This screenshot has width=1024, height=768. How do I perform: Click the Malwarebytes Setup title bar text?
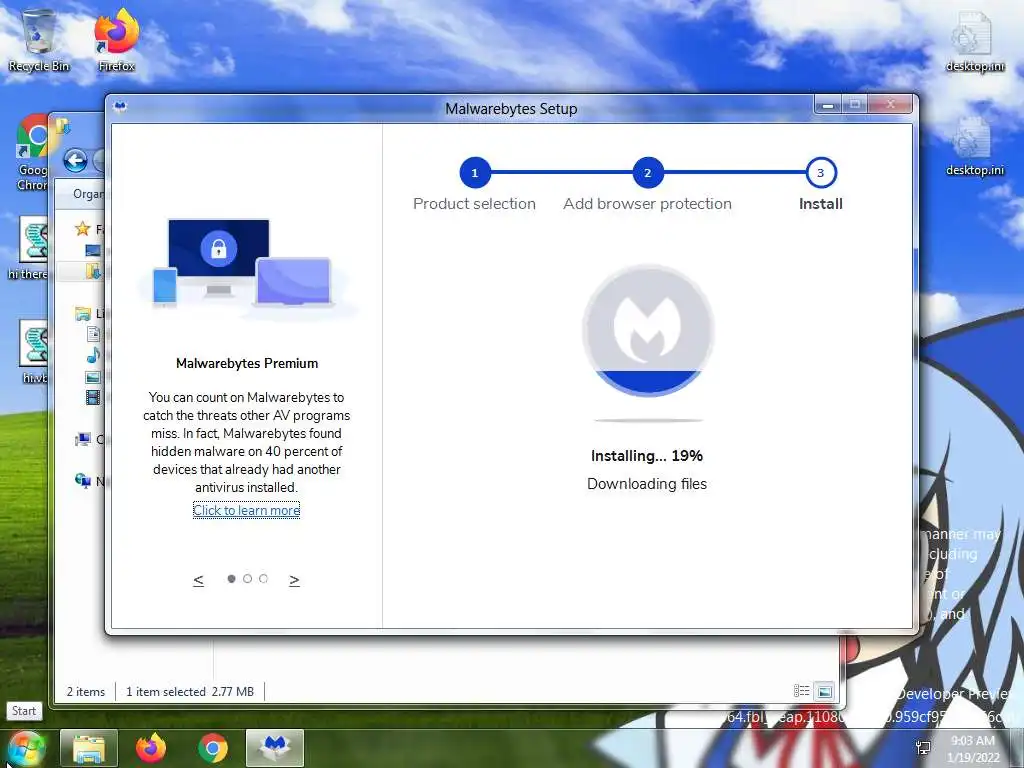(x=511, y=108)
